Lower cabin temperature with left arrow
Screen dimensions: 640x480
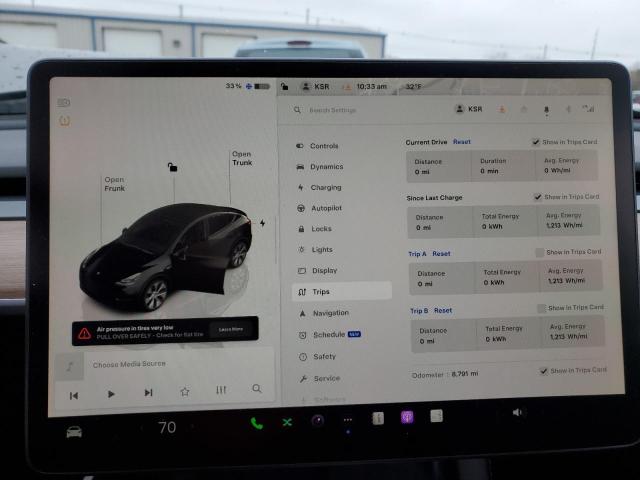tap(142, 428)
